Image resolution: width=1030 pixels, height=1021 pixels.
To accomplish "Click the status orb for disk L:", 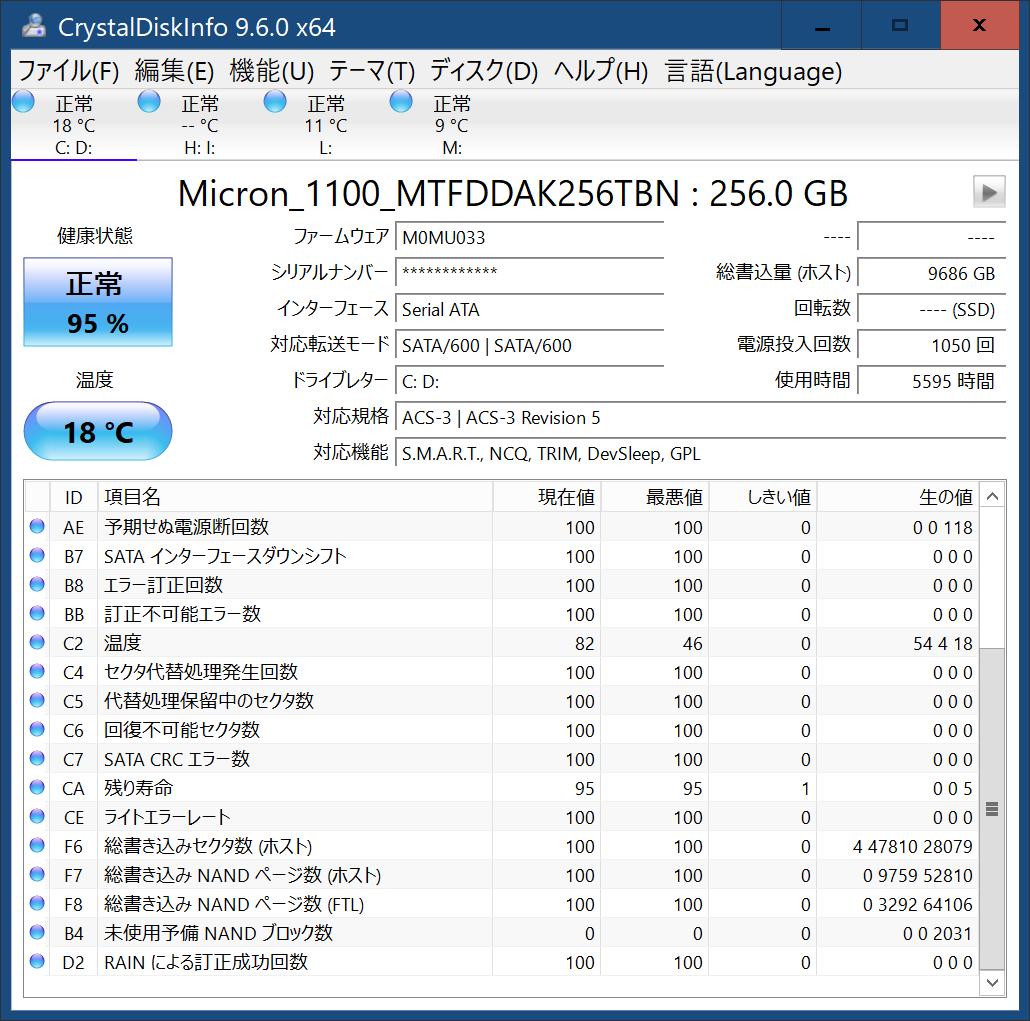I will [x=275, y=102].
